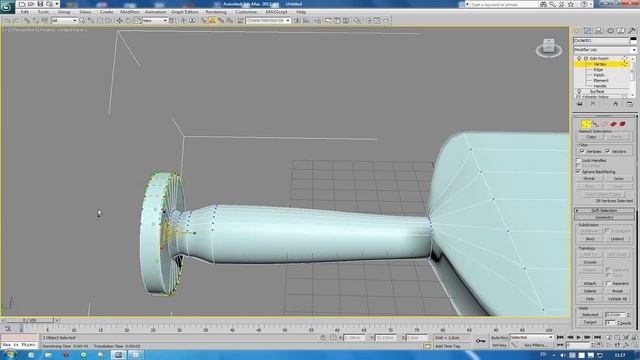Open the Create Selection Set dropdown

pos(268,20)
